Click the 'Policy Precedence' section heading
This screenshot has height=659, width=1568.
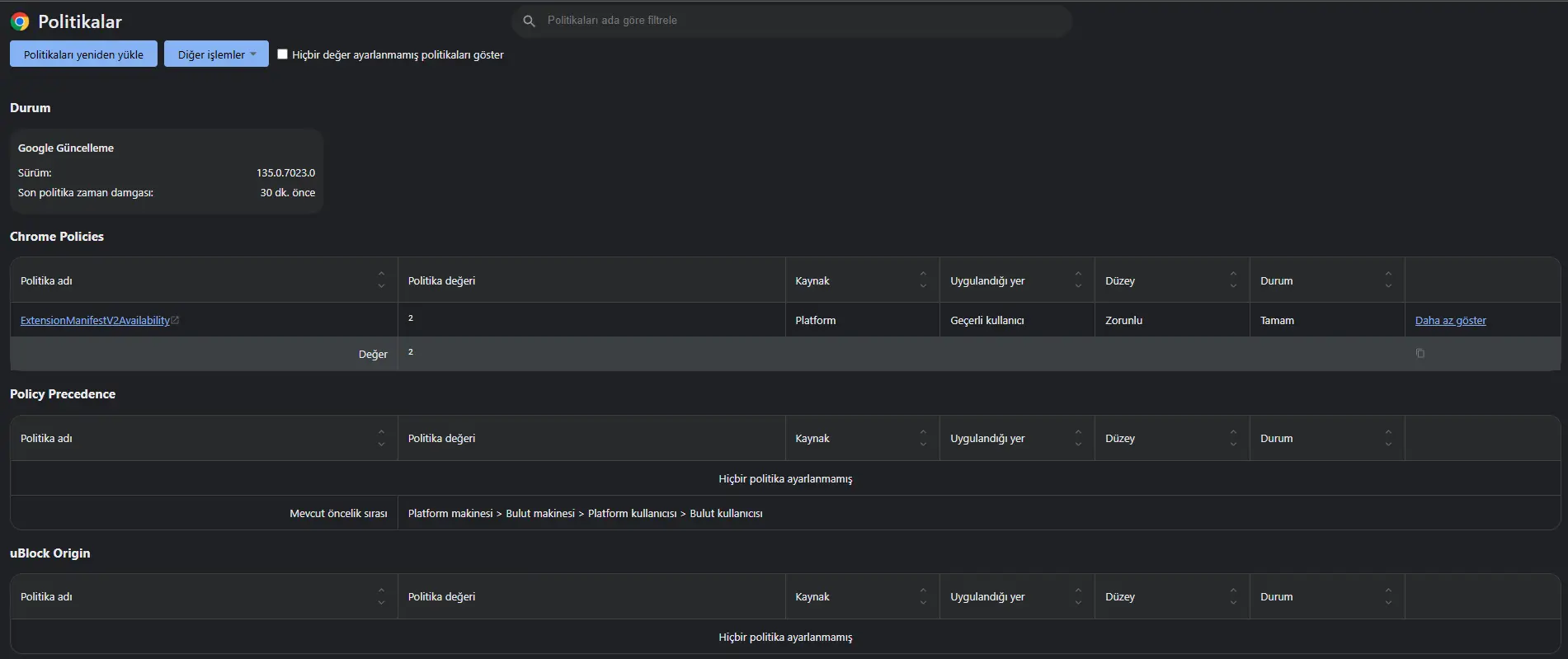tap(63, 394)
